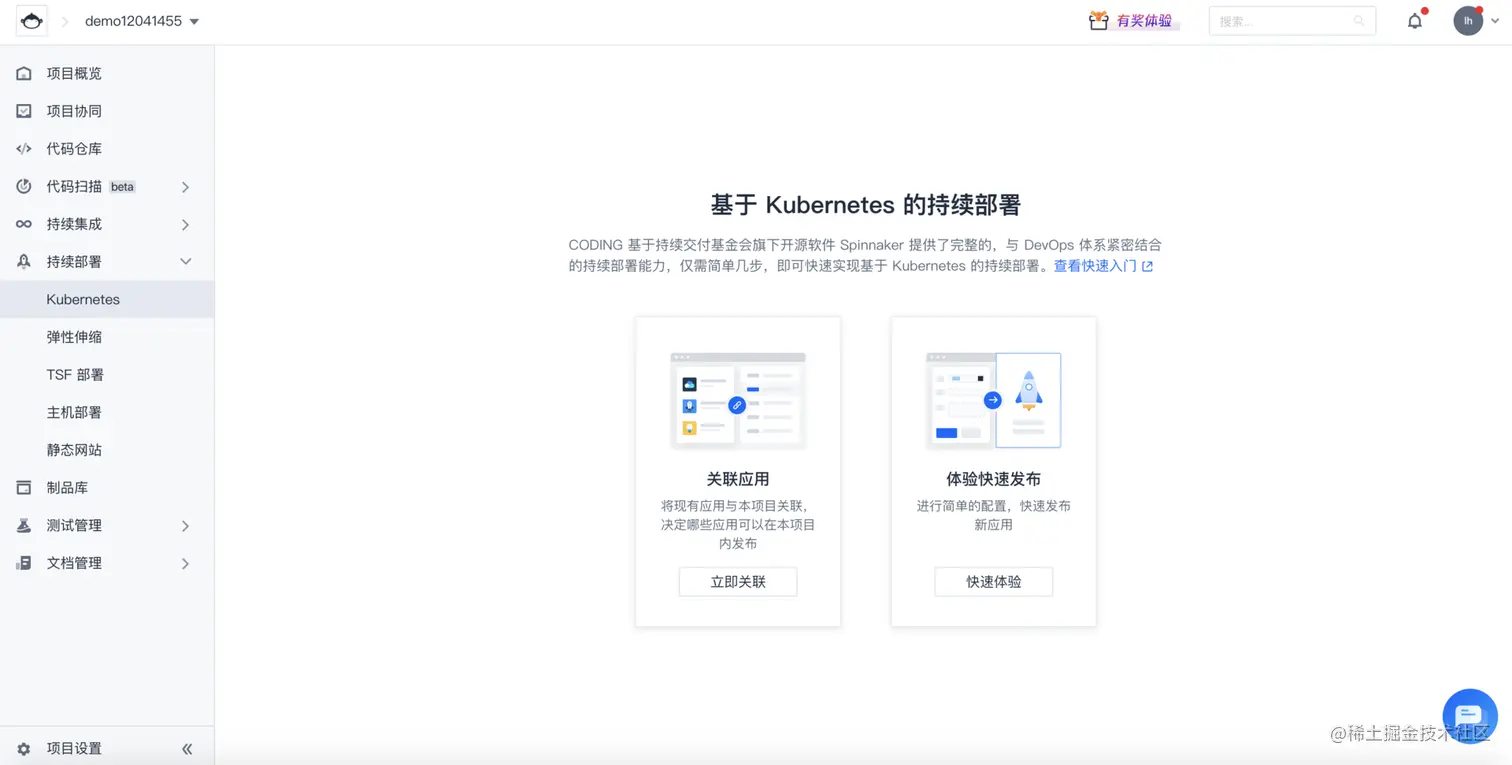Collapse the 持续部署 chevron
Screen dimensions: 1512x765
tap(185, 262)
